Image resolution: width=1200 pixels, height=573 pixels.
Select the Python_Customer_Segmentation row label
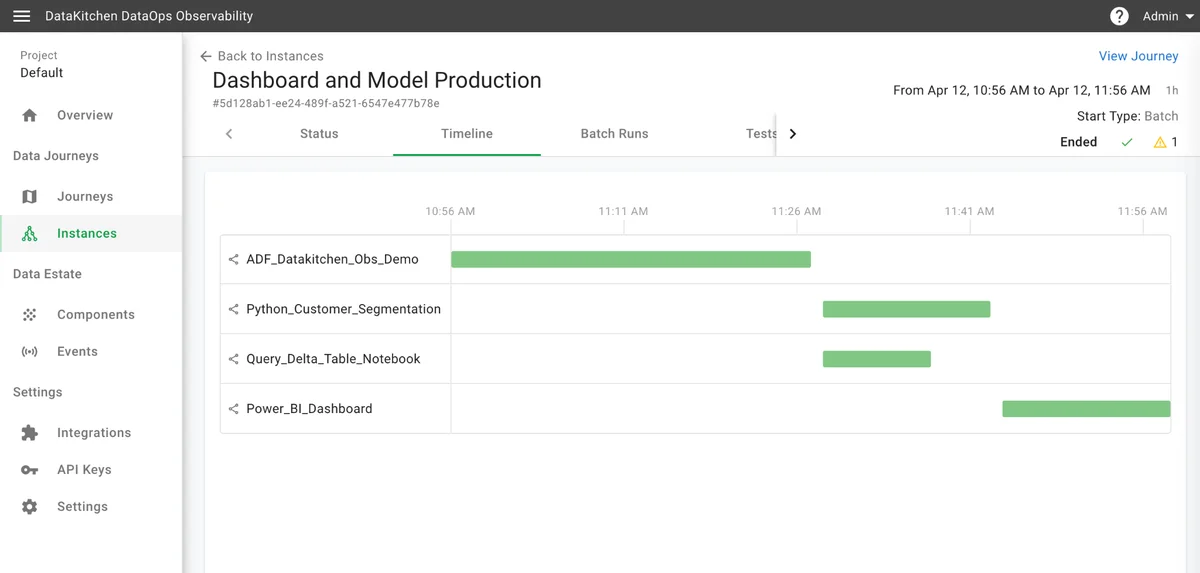coord(343,309)
